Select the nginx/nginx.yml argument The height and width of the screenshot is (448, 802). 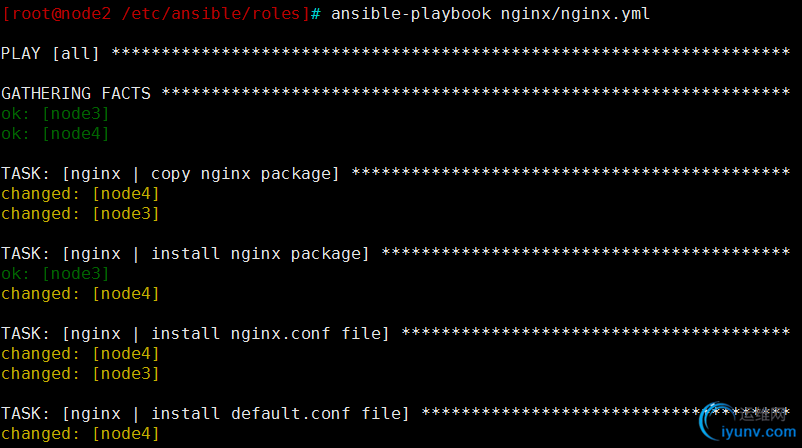tap(575, 14)
